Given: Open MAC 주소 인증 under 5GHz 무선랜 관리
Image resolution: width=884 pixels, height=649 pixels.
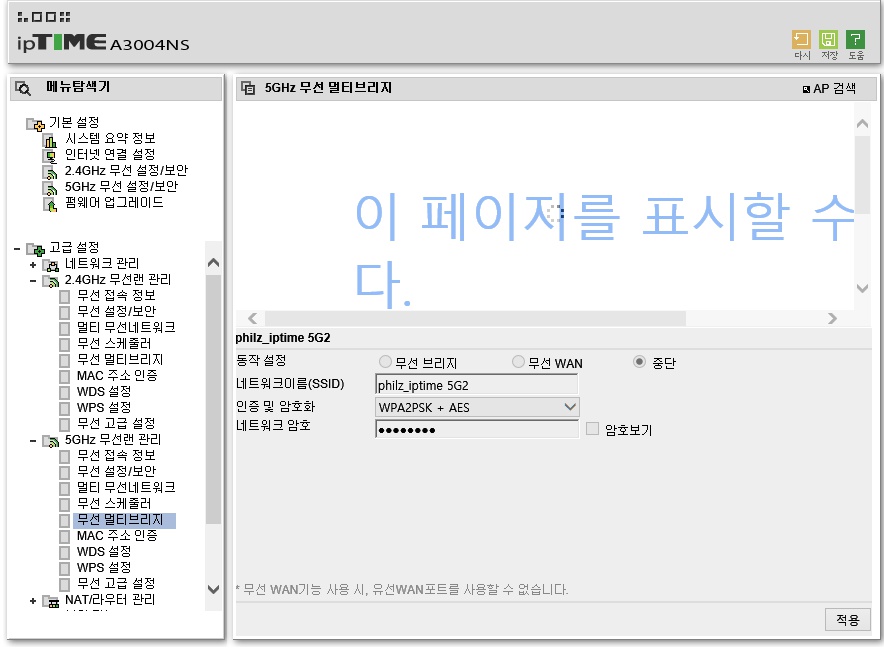Looking at the screenshot, I should click(117, 535).
